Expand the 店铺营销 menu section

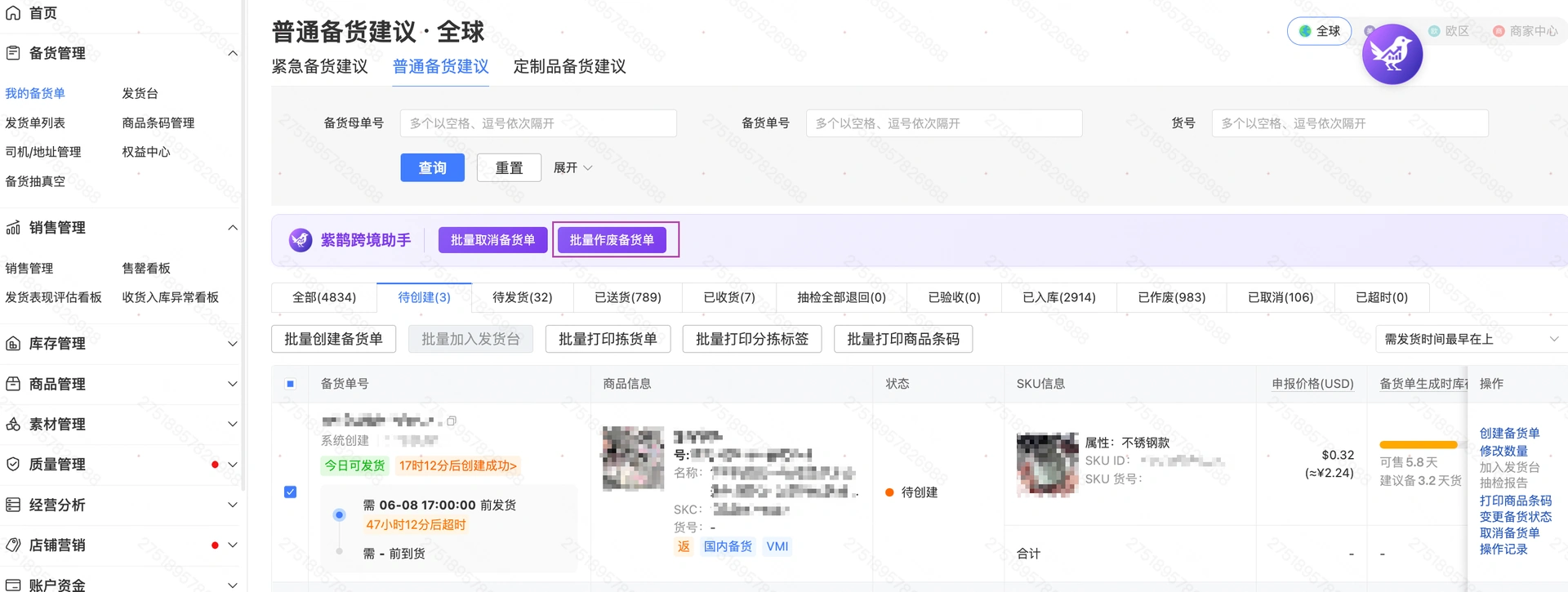click(x=232, y=545)
